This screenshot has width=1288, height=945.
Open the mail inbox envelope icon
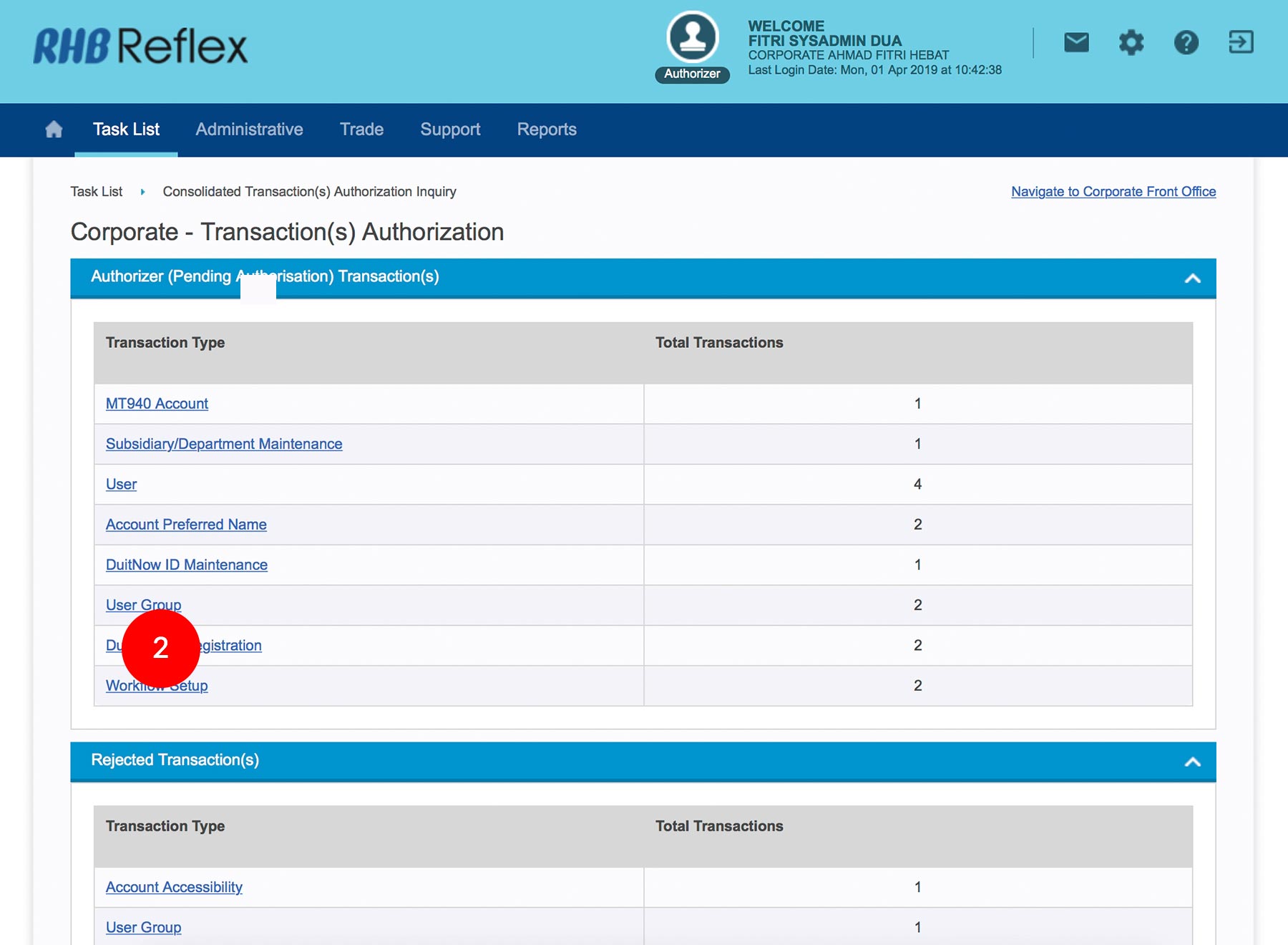(1076, 43)
